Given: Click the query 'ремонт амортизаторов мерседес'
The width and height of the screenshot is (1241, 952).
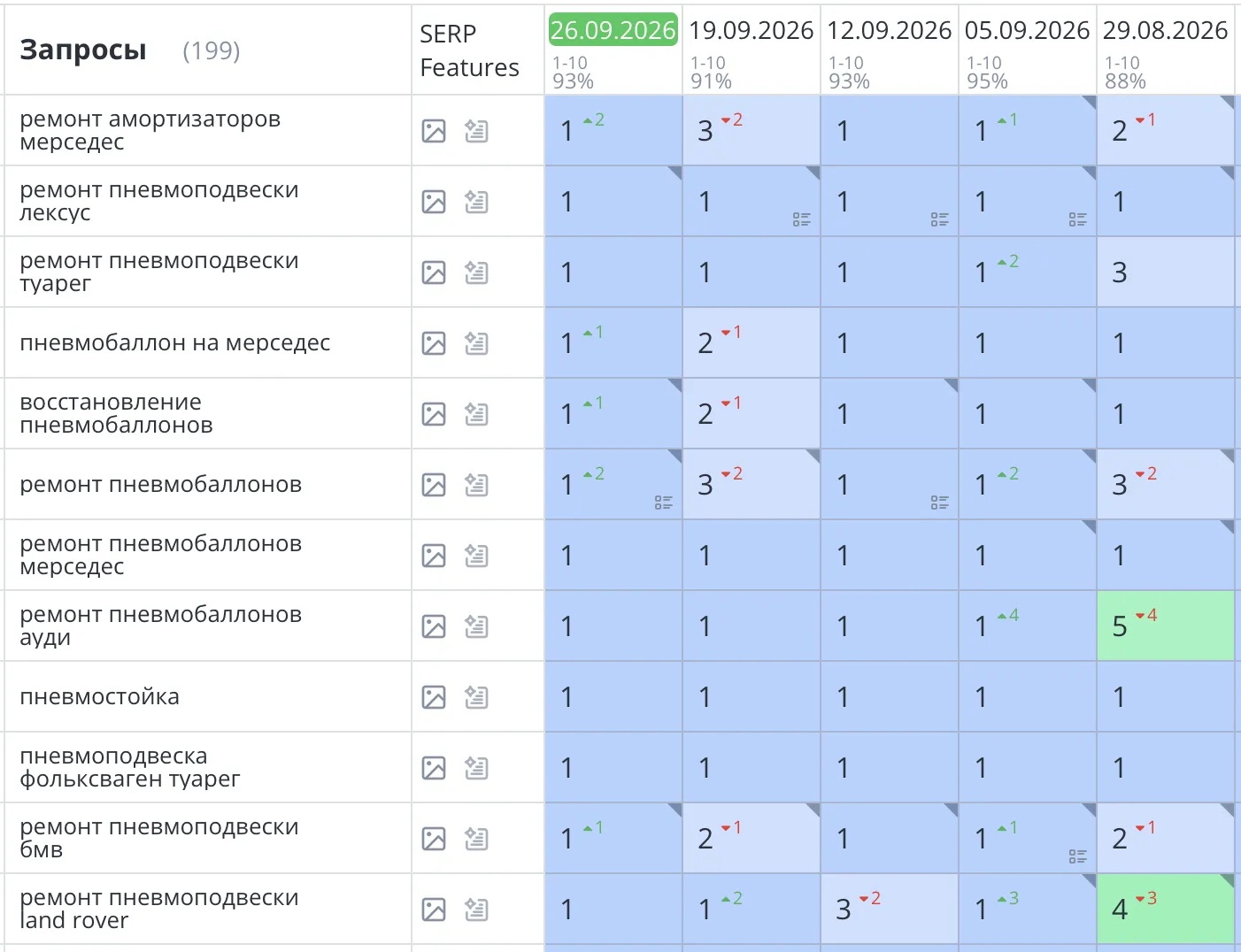Looking at the screenshot, I should click(150, 130).
